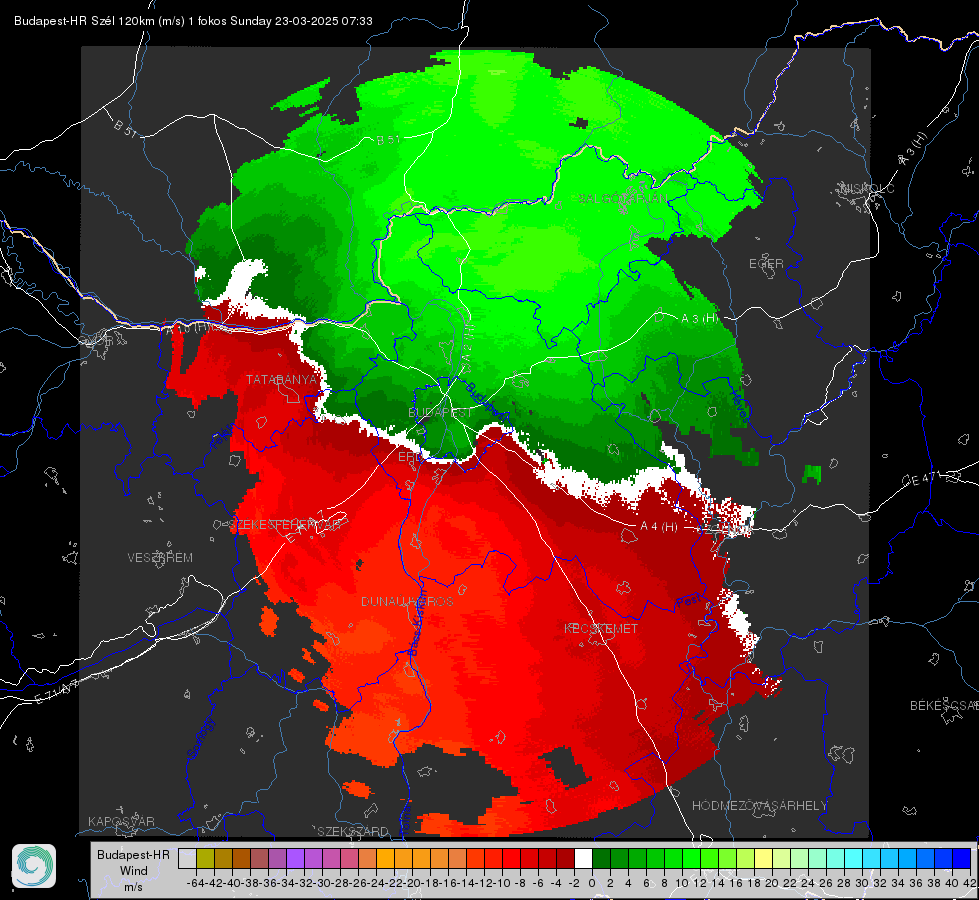Image resolution: width=979 pixels, height=900 pixels.
Task: Click the '0' value in the legend scale
Action: (x=592, y=883)
